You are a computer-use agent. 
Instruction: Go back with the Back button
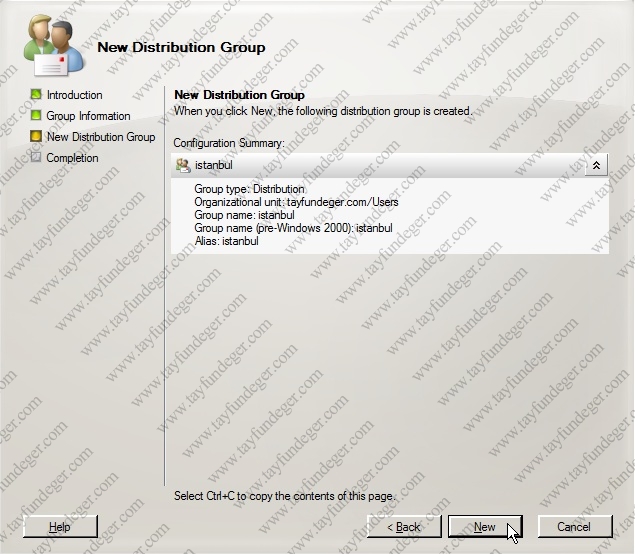pos(404,526)
